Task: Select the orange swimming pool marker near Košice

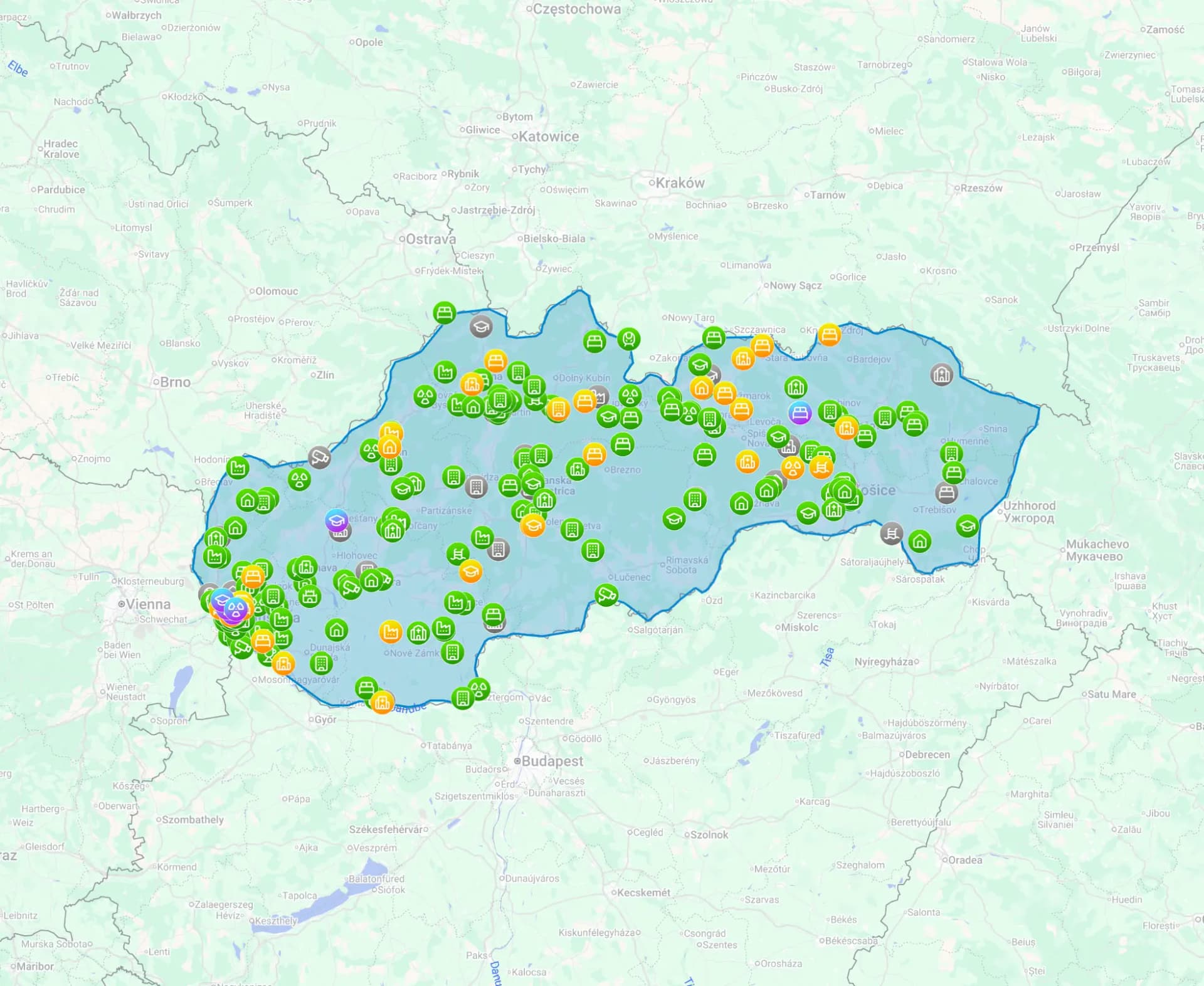Action: [821, 467]
